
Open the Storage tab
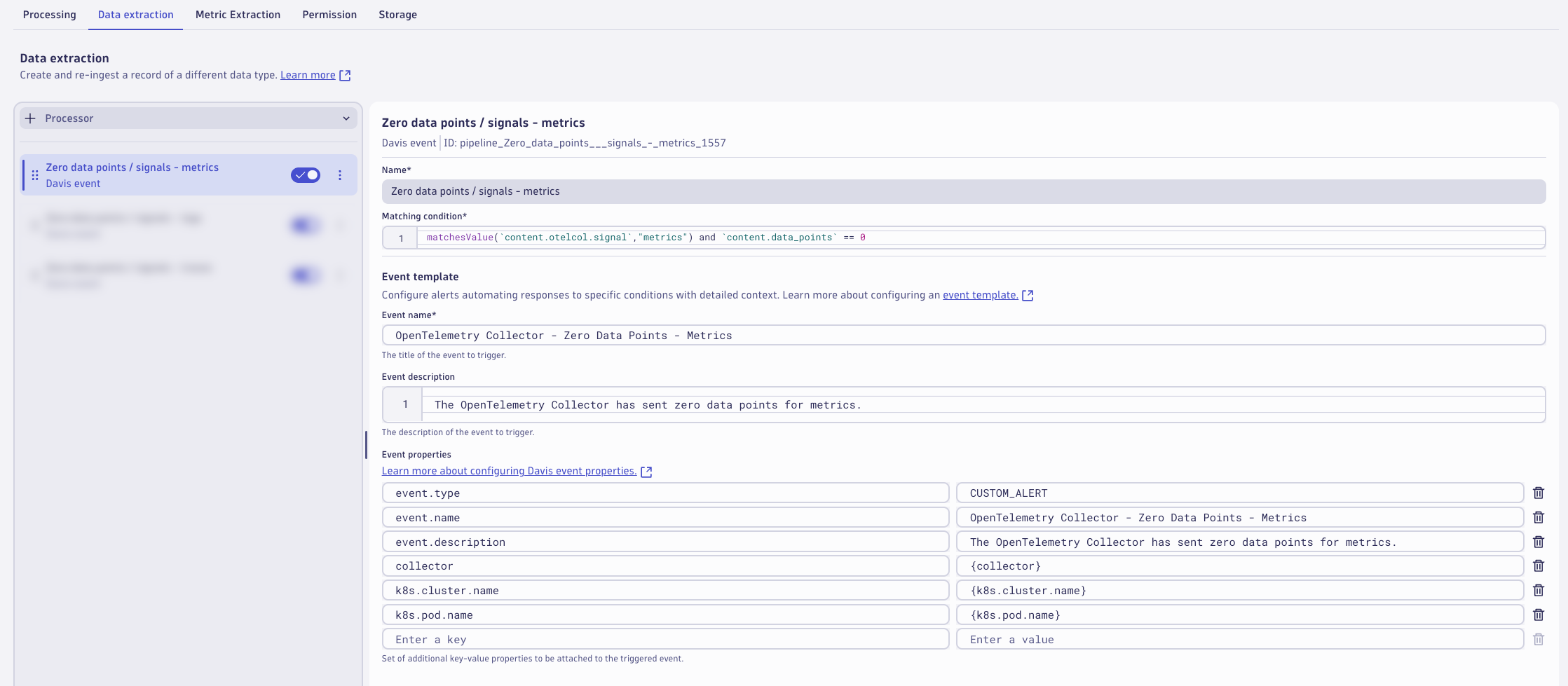(398, 15)
